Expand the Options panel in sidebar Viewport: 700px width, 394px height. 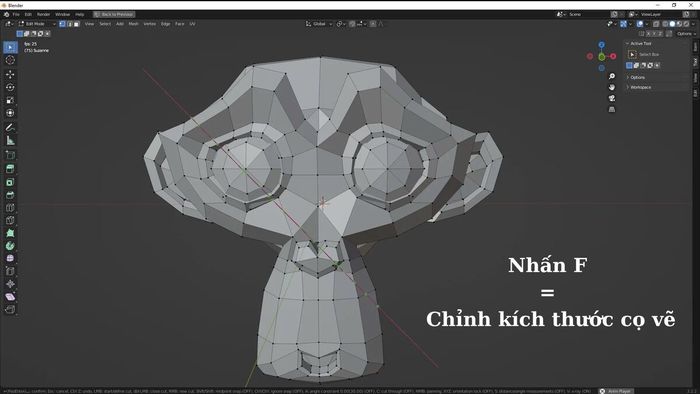tap(637, 77)
